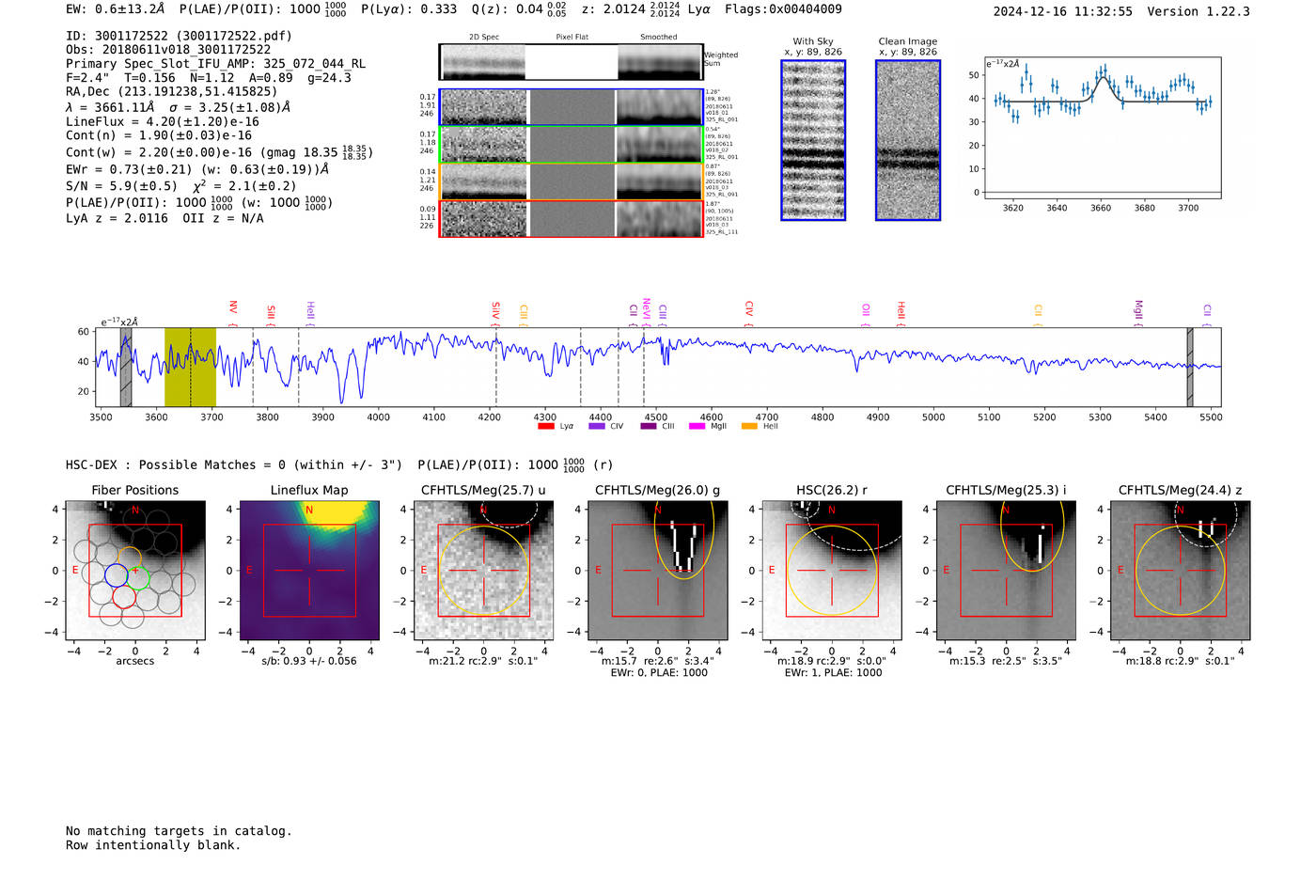The height and width of the screenshot is (896, 1316).
Task: Click the orange HeII legend swatch
Action: tap(749, 427)
